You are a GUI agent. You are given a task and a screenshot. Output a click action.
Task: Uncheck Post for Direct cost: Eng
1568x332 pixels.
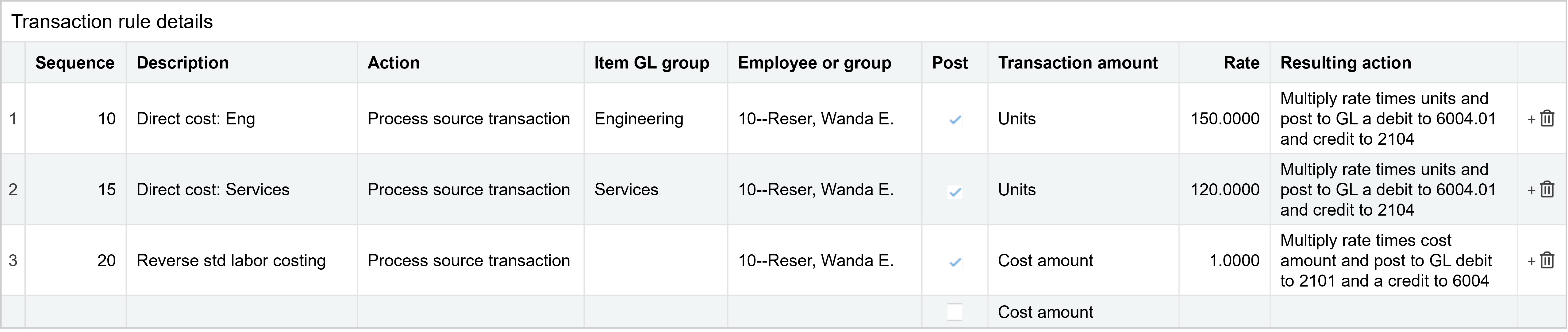point(955,119)
